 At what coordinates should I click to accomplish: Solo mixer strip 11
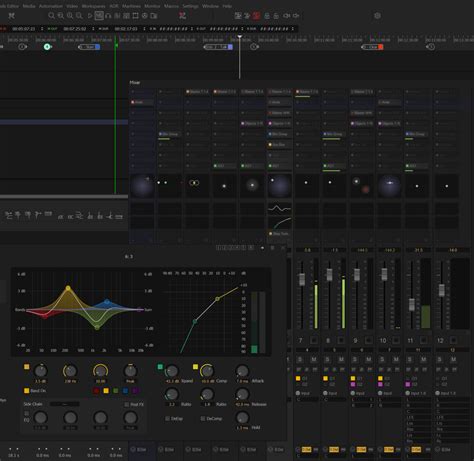click(409, 359)
